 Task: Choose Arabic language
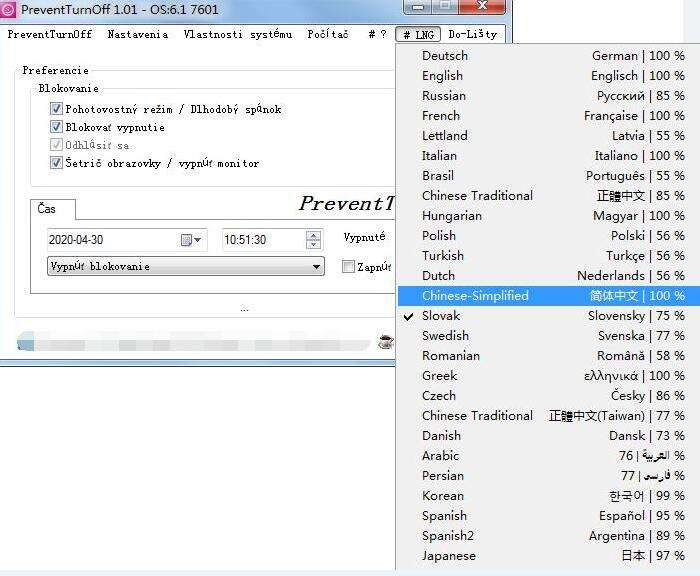(549, 456)
